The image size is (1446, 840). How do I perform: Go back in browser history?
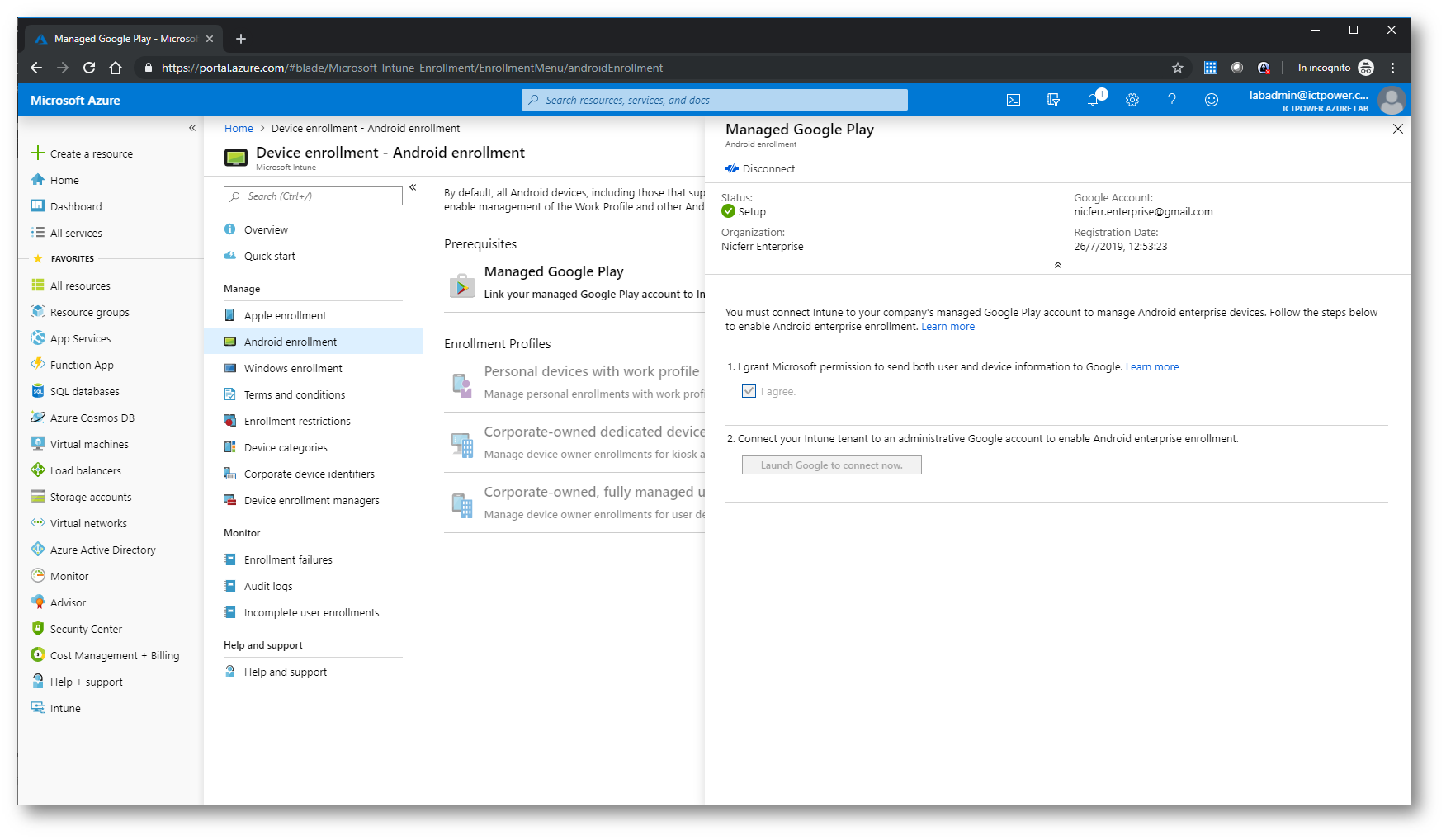36,68
